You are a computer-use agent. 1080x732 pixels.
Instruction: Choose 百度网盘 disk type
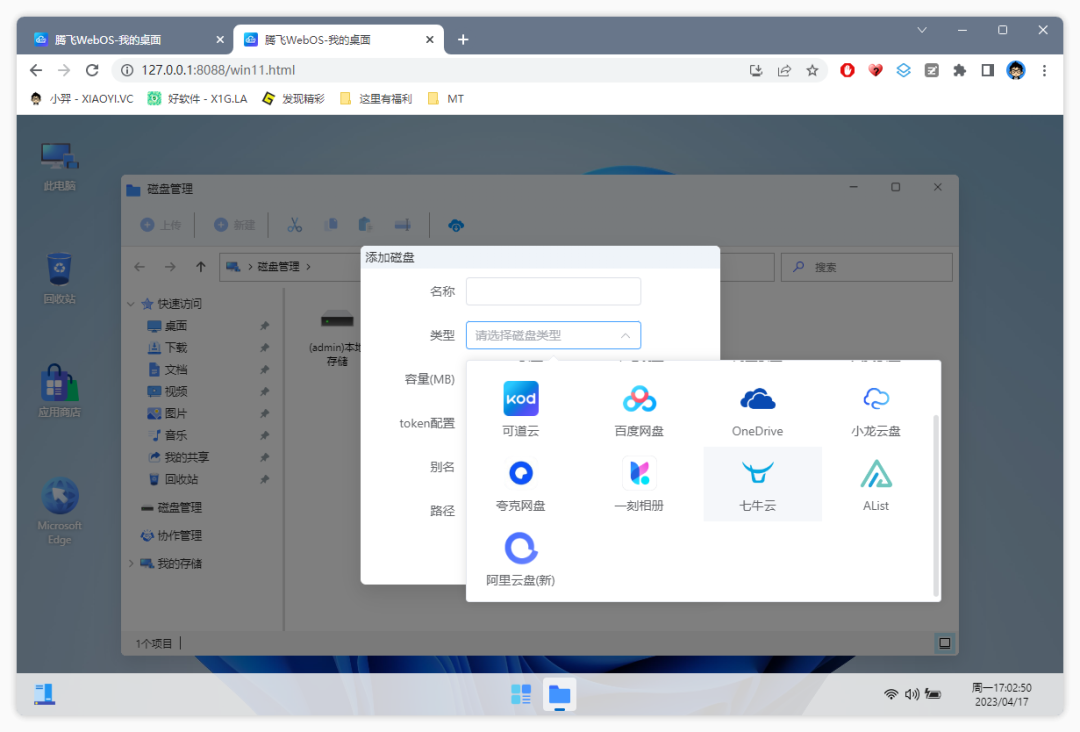tap(638, 409)
